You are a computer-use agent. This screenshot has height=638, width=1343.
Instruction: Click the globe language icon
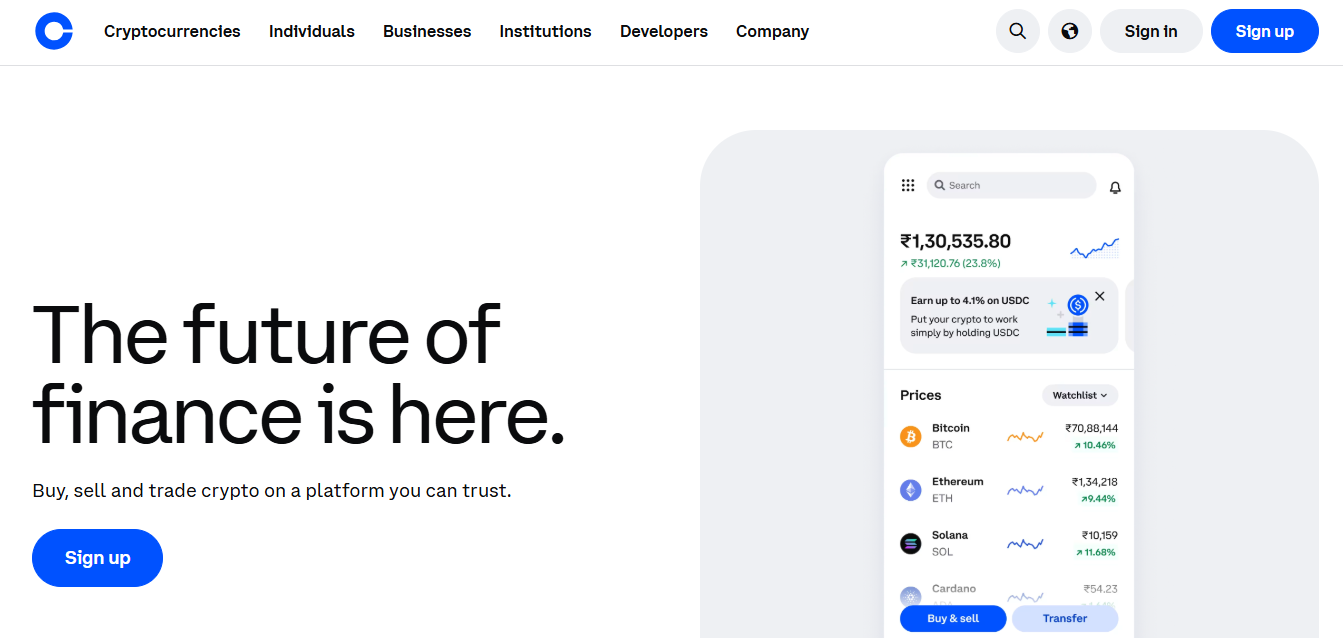pyautogui.click(x=1070, y=31)
